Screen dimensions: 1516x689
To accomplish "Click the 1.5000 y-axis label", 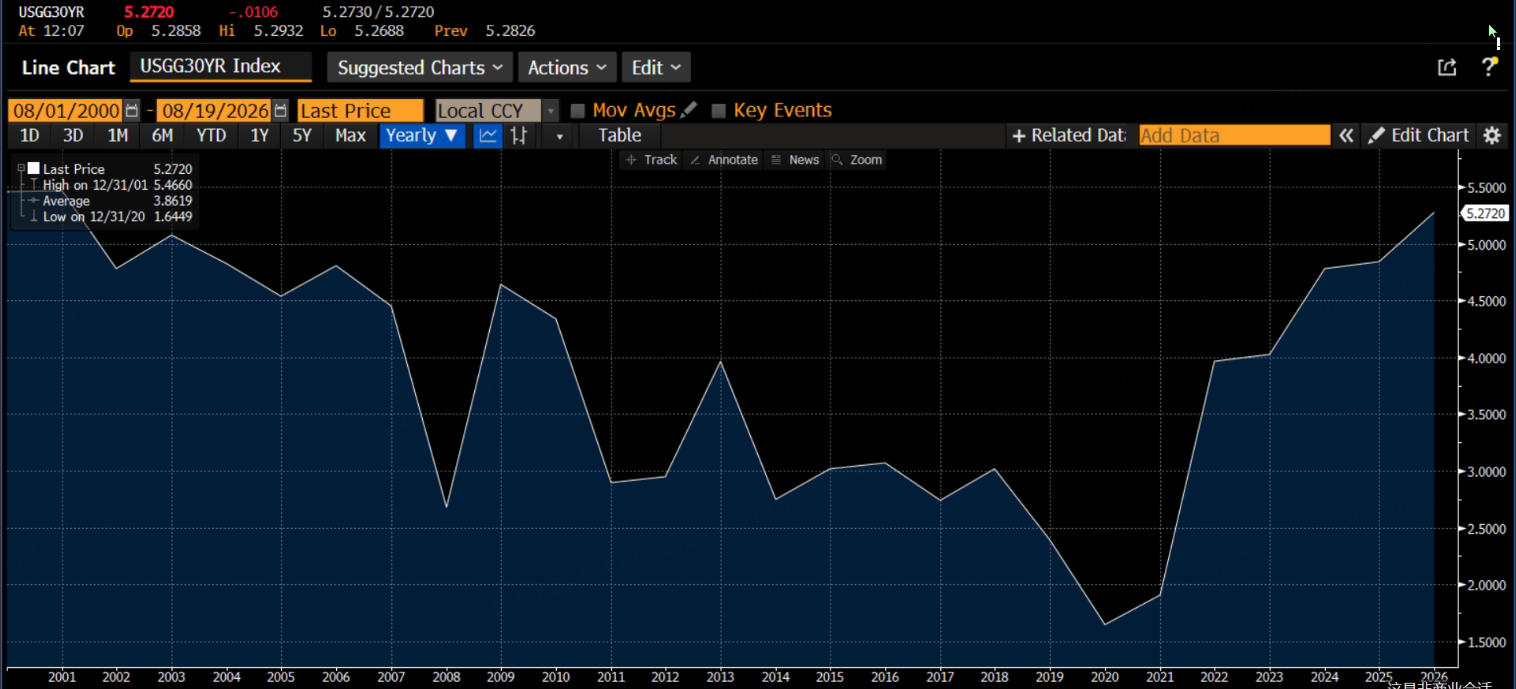I will [x=1485, y=642].
